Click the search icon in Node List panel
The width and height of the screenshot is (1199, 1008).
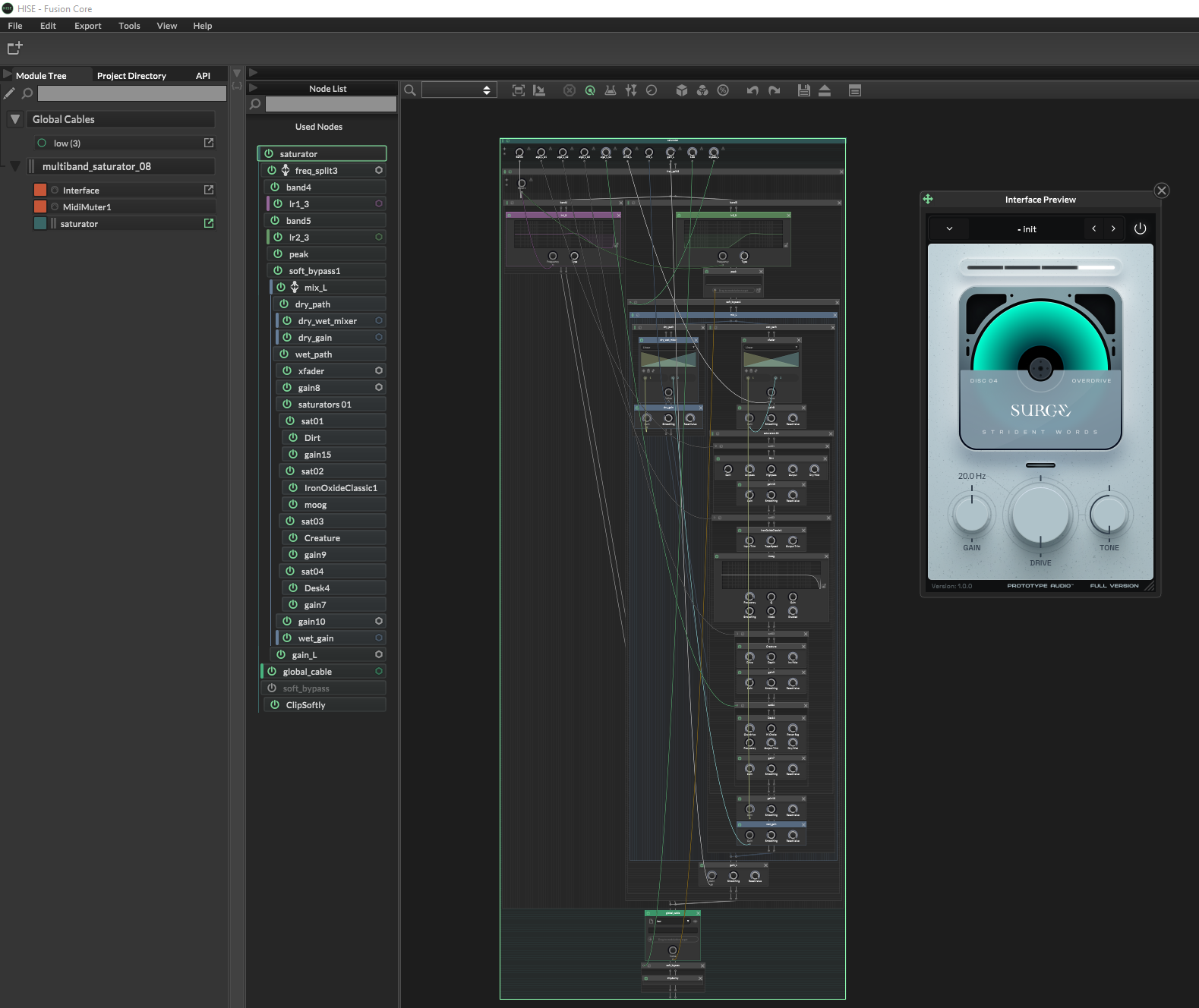point(255,104)
